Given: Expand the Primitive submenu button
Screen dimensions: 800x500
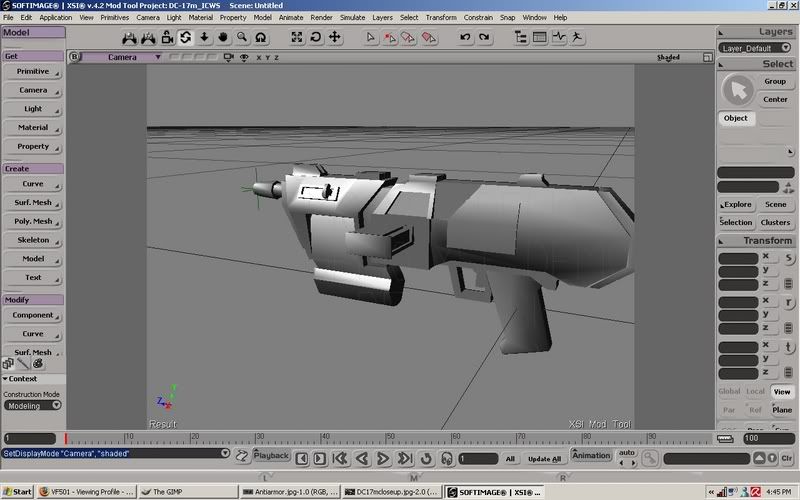Looking at the screenshot, I should click(33, 71).
